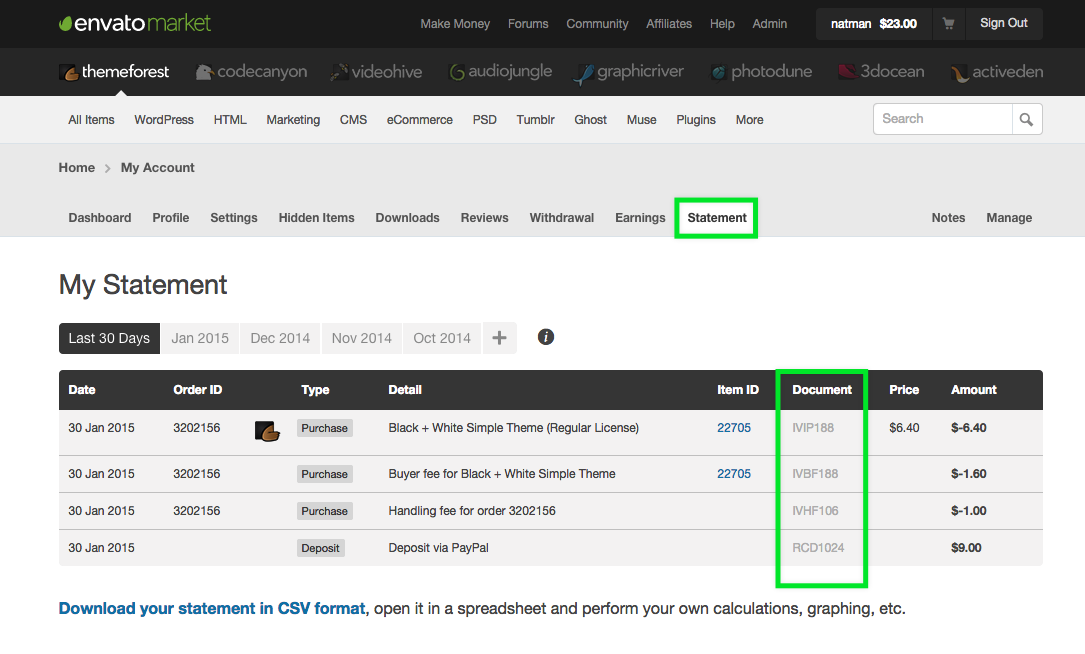Click the Sign Out button
Screen dimensions: 1085x654
coord(1003,24)
